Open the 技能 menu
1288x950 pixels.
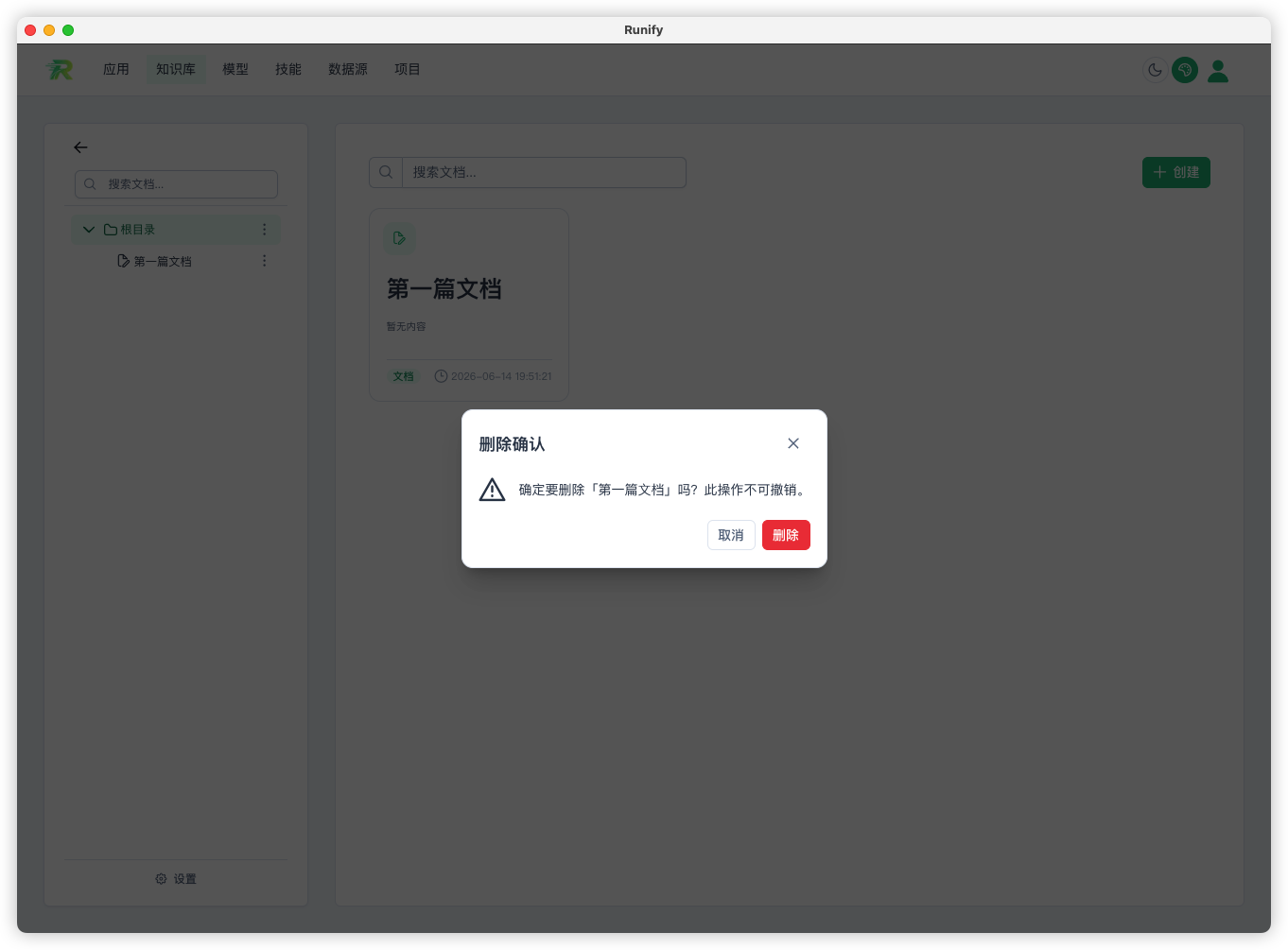click(288, 69)
